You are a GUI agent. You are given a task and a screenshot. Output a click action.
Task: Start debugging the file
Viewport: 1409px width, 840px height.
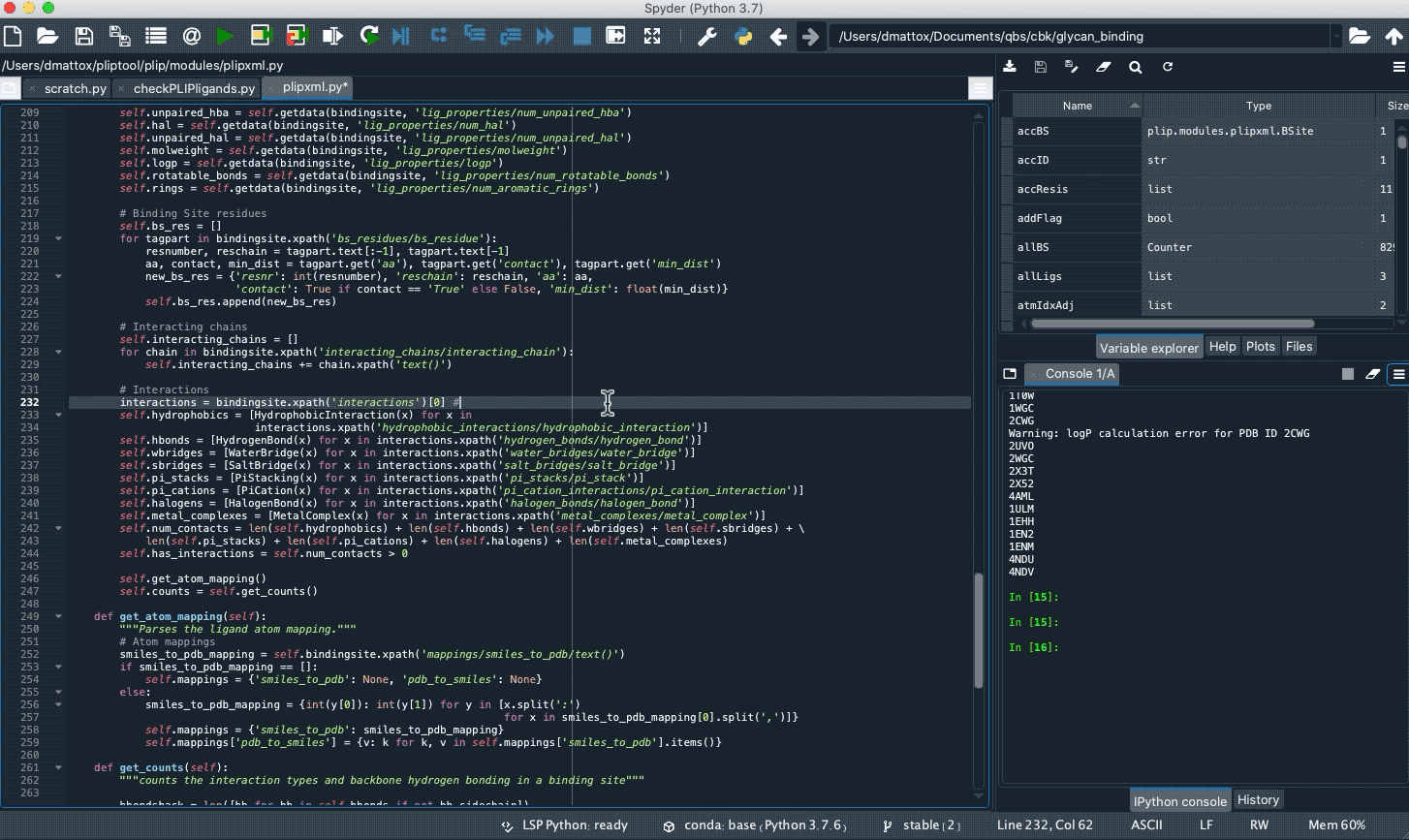coord(401,37)
